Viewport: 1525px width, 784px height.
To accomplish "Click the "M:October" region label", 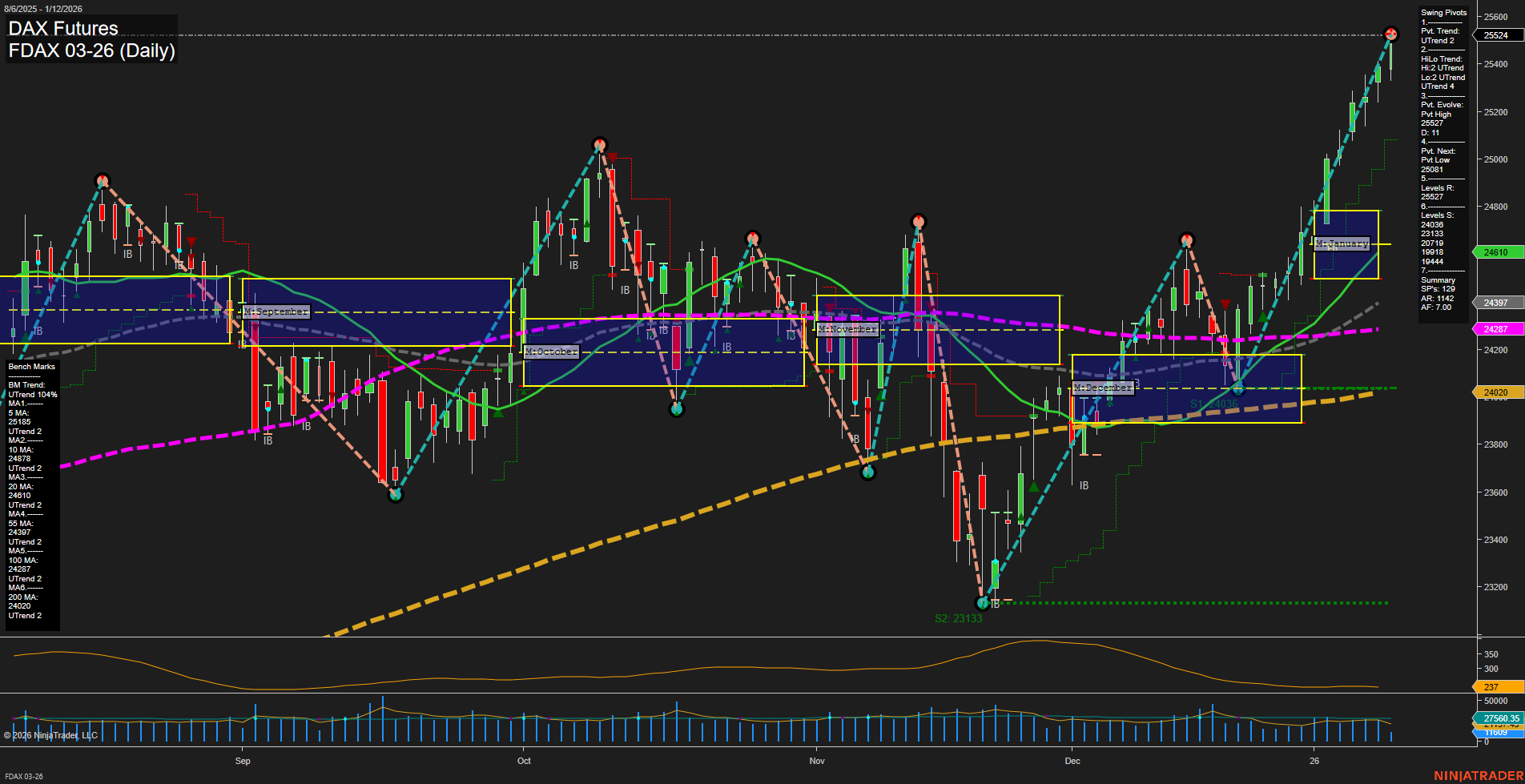I will click(549, 350).
